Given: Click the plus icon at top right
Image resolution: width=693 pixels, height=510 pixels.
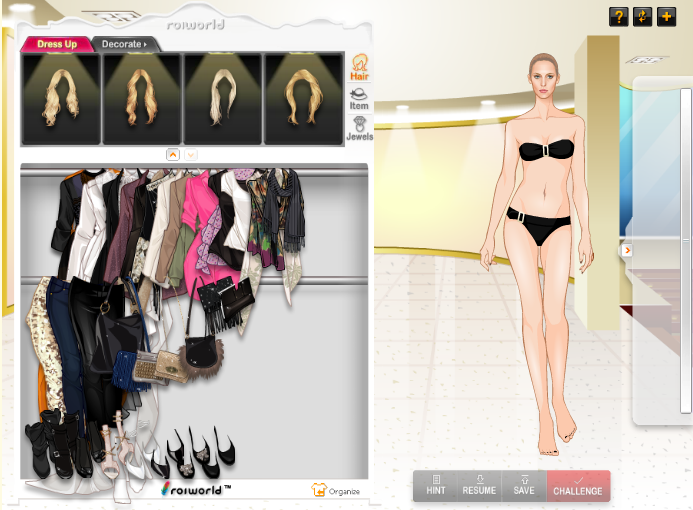Looking at the screenshot, I should click(x=666, y=17).
